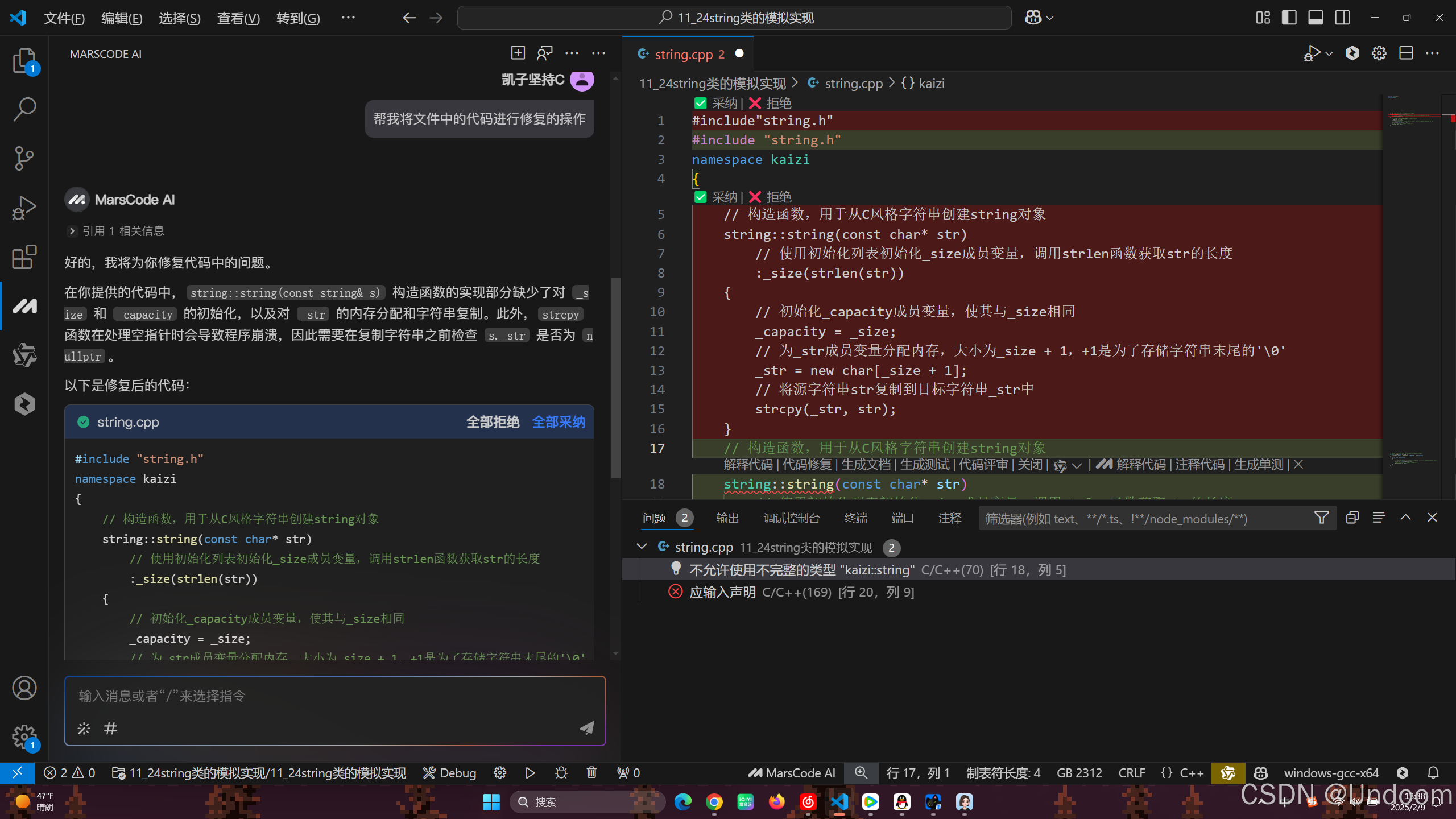This screenshot has width=1456, height=819.
Task: Click the Search icon in activity bar
Action: (x=24, y=109)
